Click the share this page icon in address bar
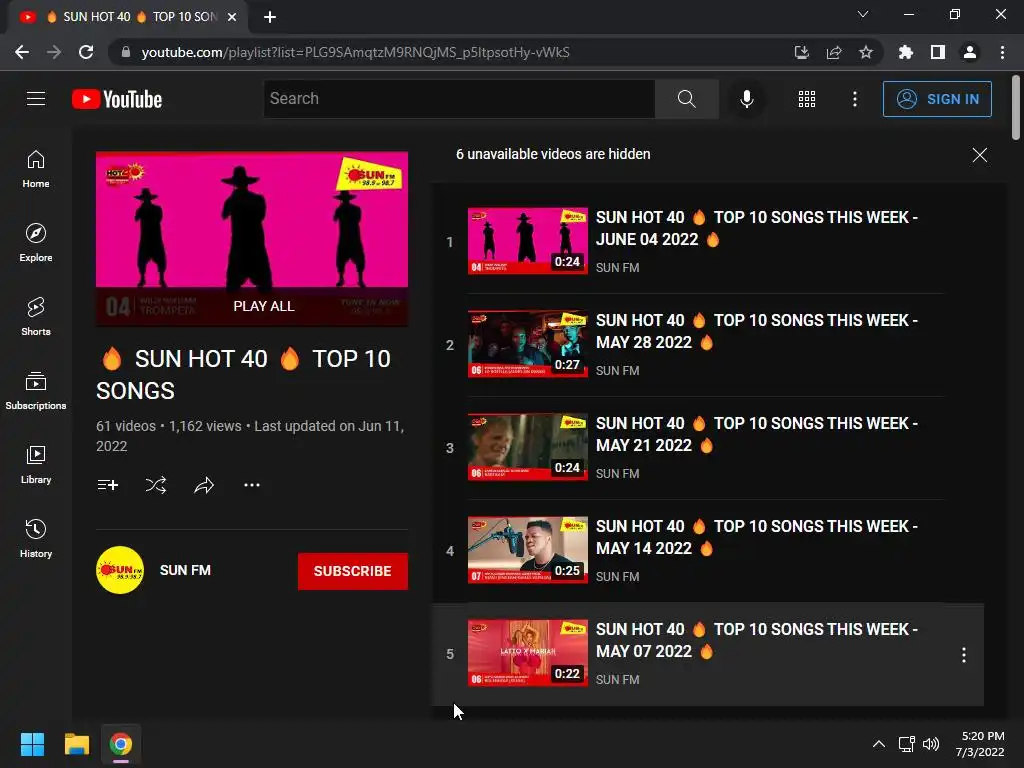Screen dimensions: 1024x768 834,52
